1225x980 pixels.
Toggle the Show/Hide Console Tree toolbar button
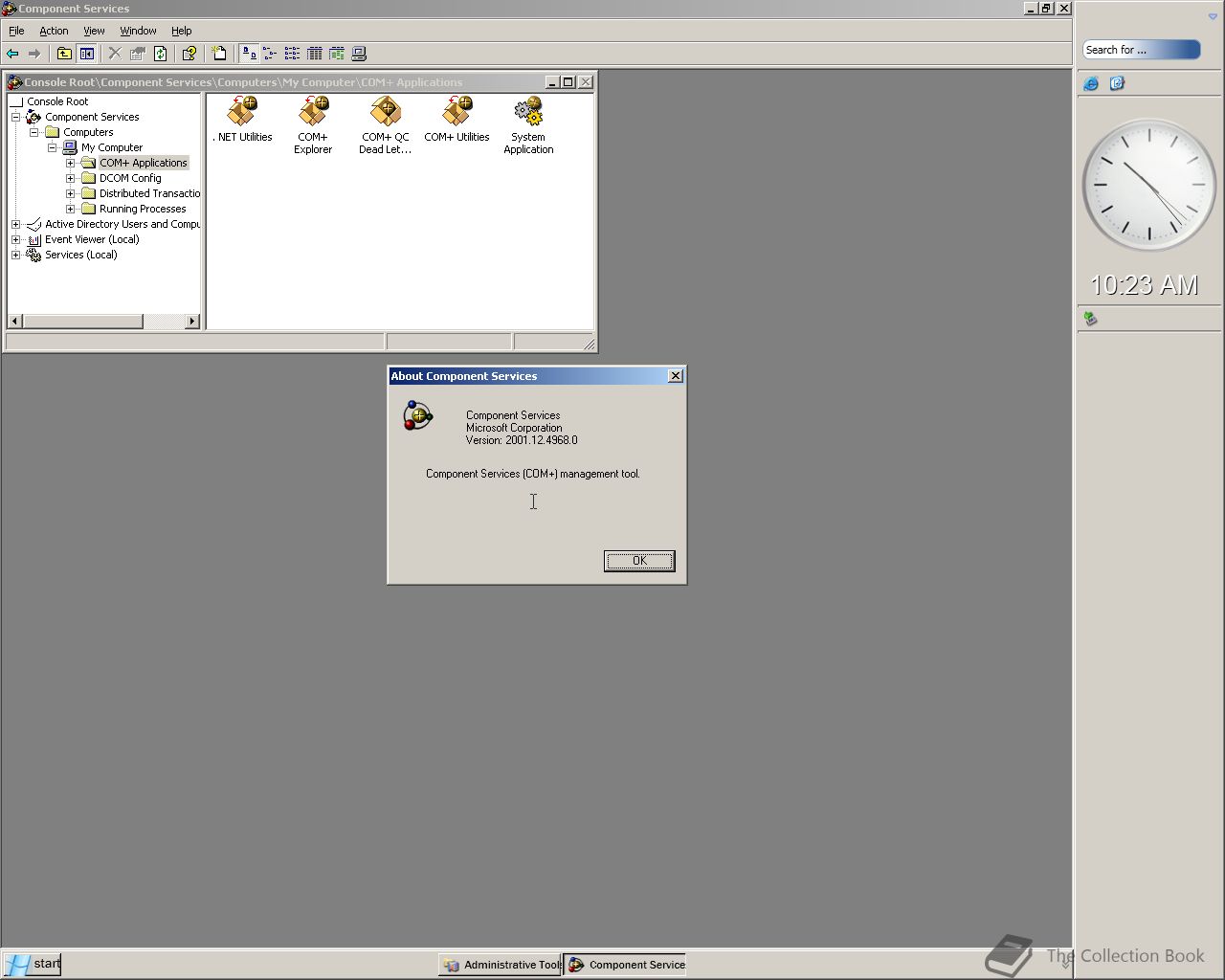87,54
